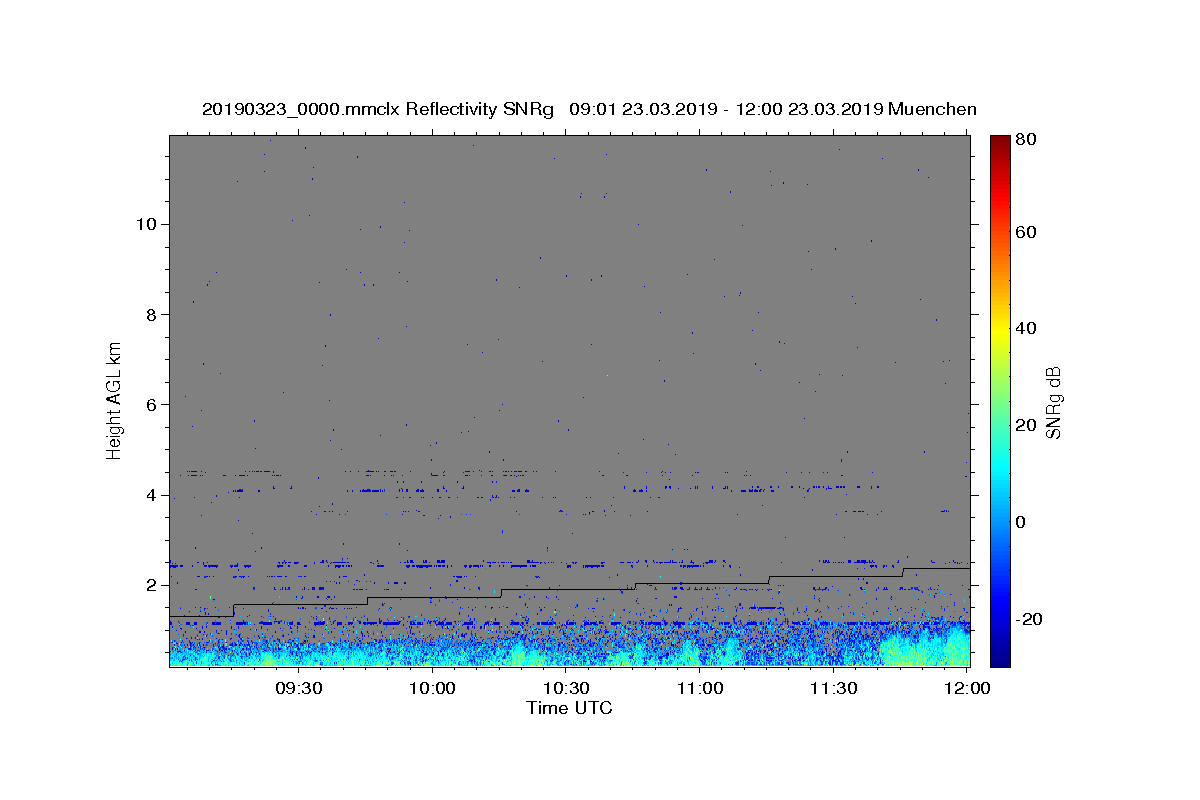Click the 'Height AGL km' y-axis label
This screenshot has height=800, width=1200.
coord(115,401)
